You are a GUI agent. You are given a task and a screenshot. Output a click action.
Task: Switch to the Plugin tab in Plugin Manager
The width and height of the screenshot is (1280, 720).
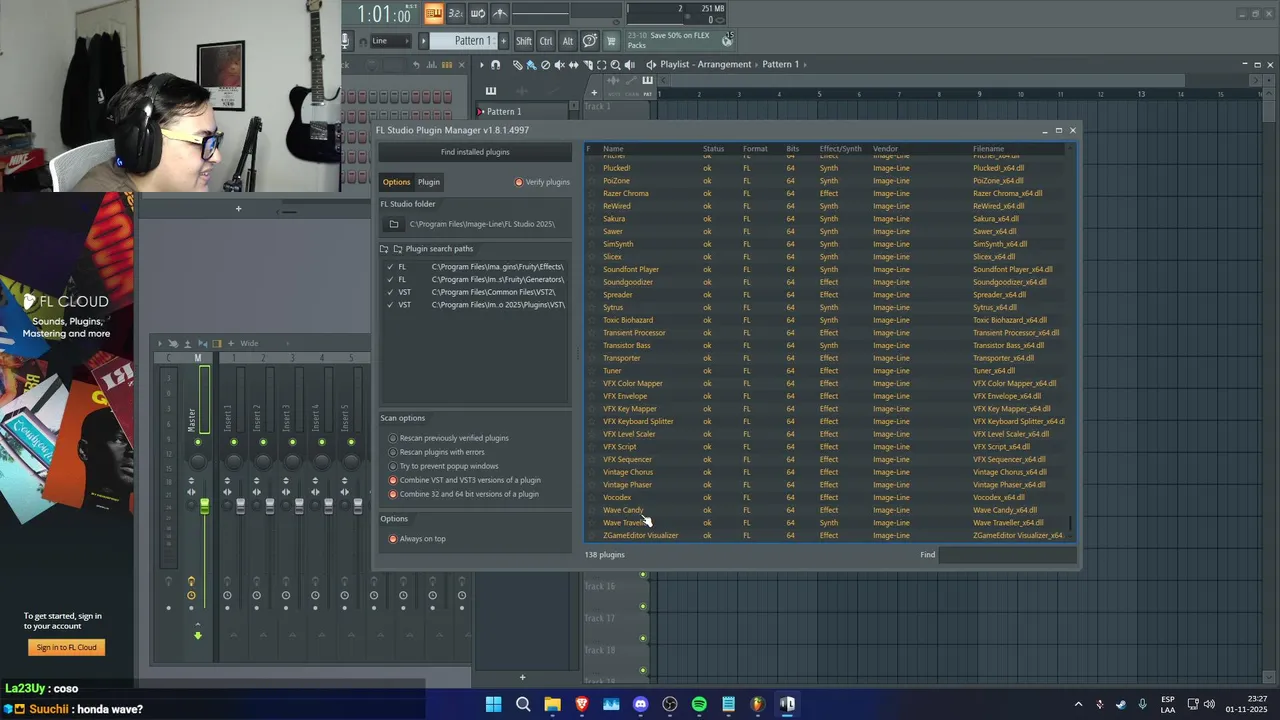[x=429, y=182]
